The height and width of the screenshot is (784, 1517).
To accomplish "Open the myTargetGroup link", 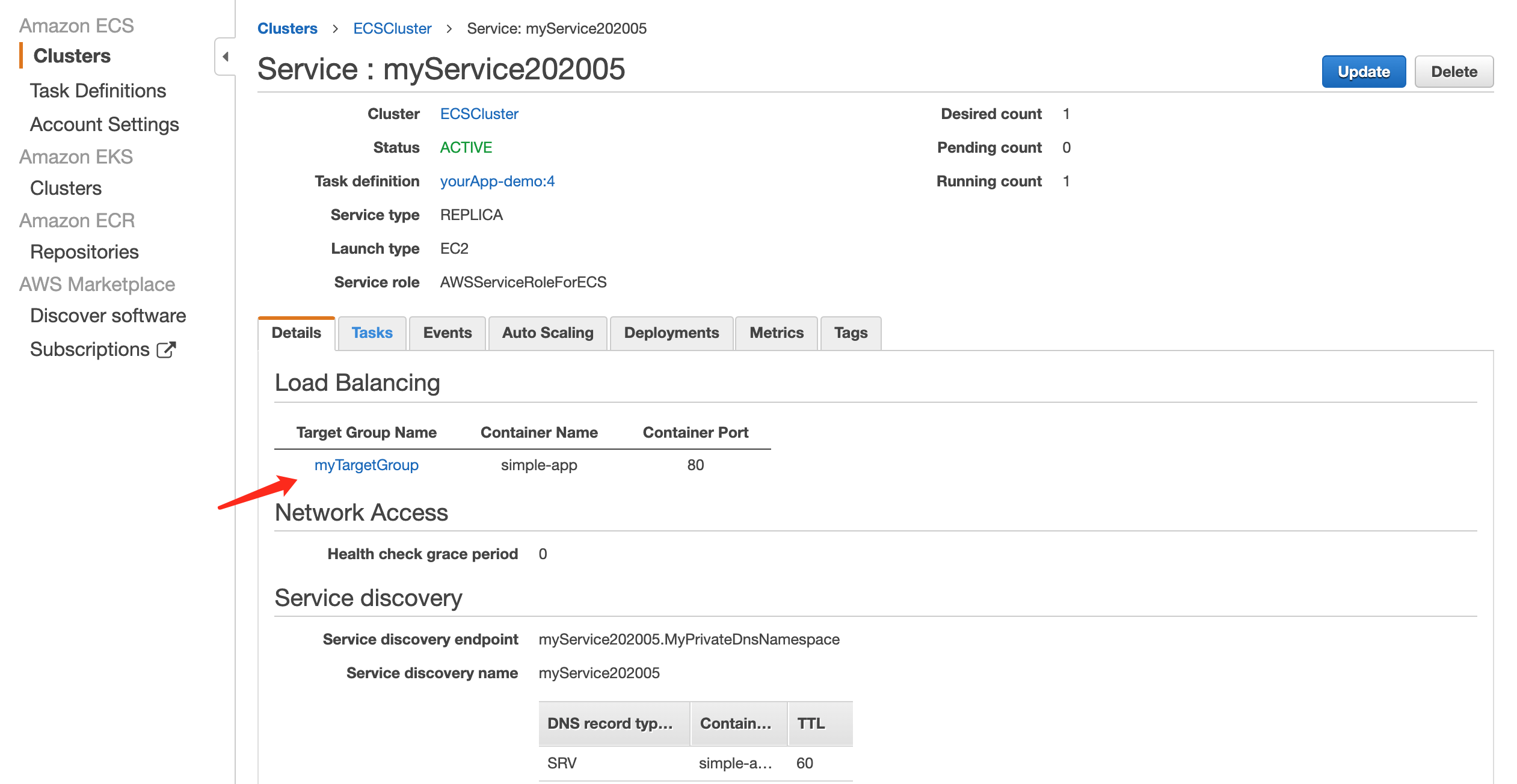I will click(x=366, y=465).
